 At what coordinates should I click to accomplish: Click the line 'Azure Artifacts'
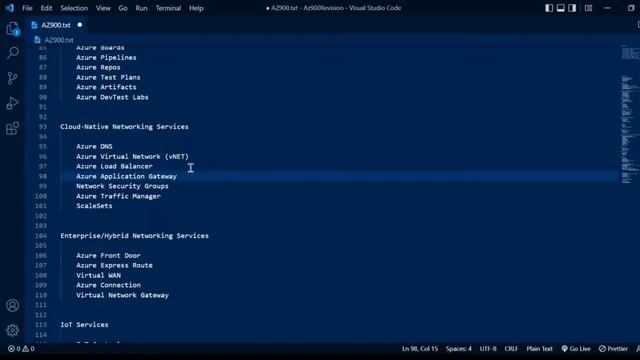click(106, 87)
